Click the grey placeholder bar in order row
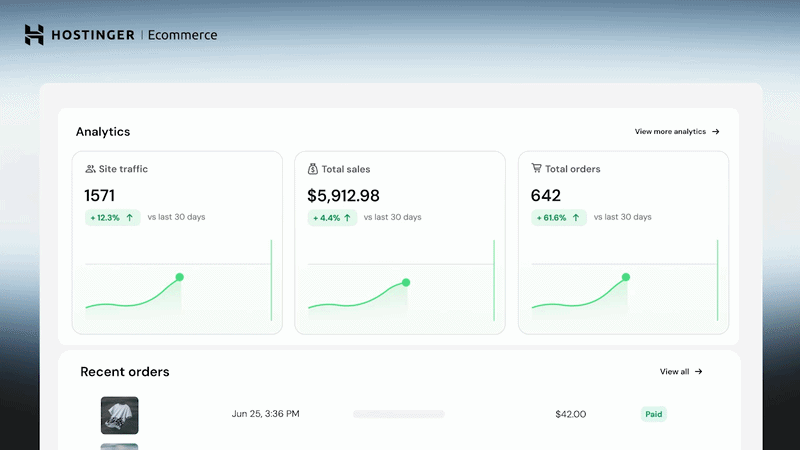The height and width of the screenshot is (450, 800). pos(398,414)
